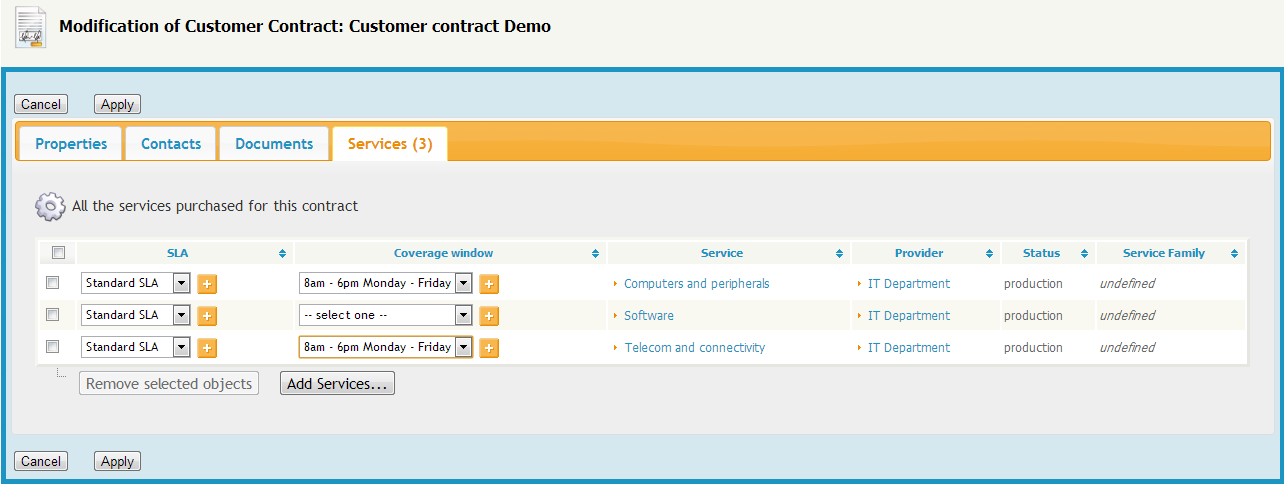Screen dimensions: 1284x486
Task: Click the plus icon beside Telecom row SLA
Action: click(x=207, y=348)
